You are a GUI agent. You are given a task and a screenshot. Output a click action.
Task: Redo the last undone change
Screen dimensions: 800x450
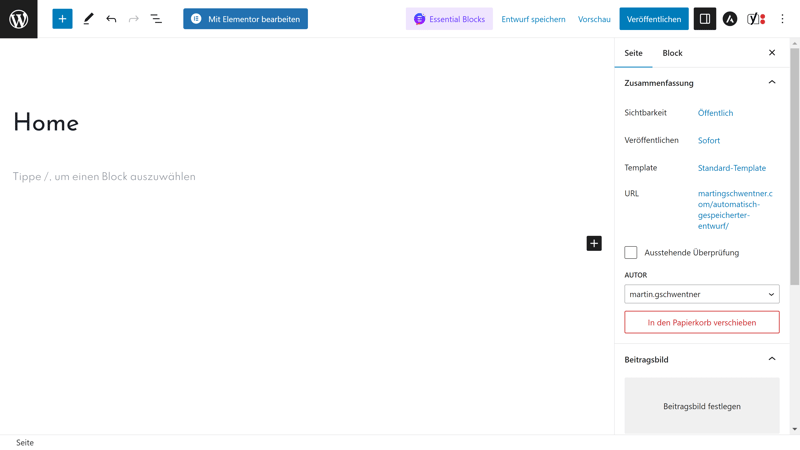pyautogui.click(x=134, y=19)
